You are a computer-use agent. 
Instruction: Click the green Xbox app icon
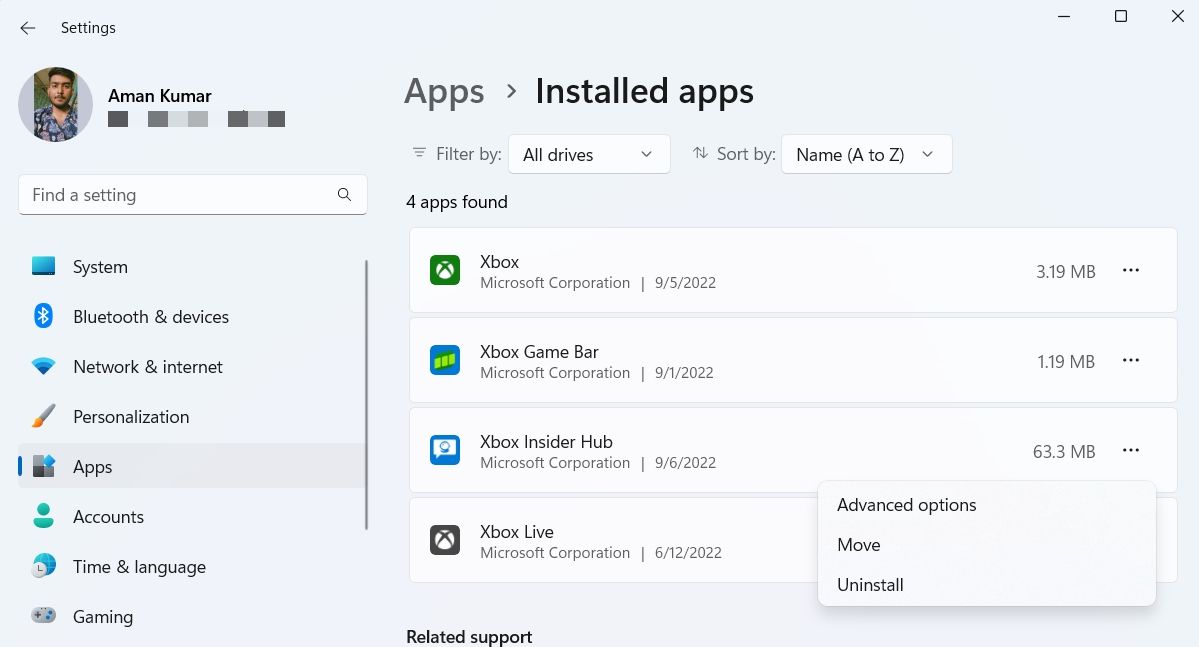click(444, 270)
